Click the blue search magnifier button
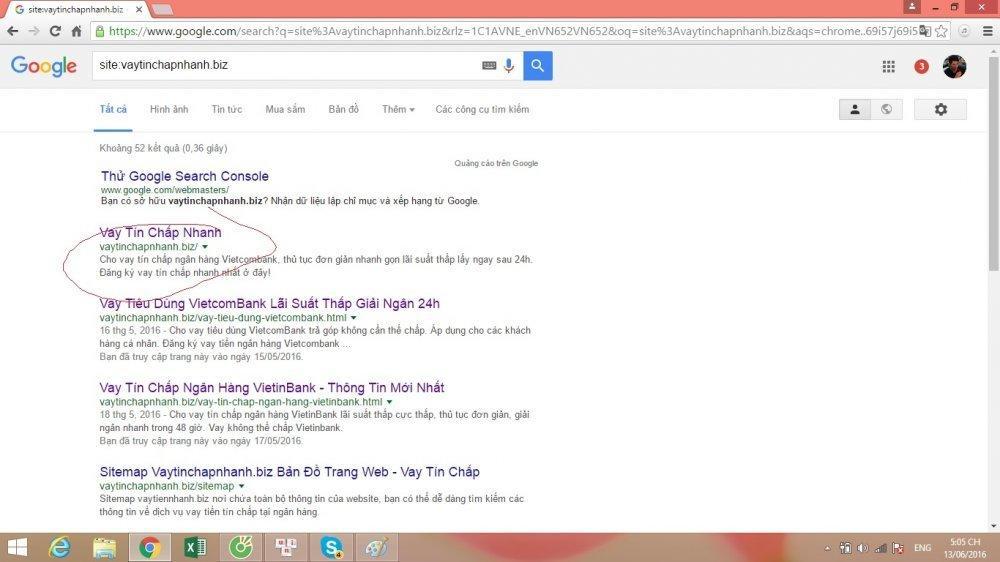Viewport: 1000px width, 562px height. (538, 65)
